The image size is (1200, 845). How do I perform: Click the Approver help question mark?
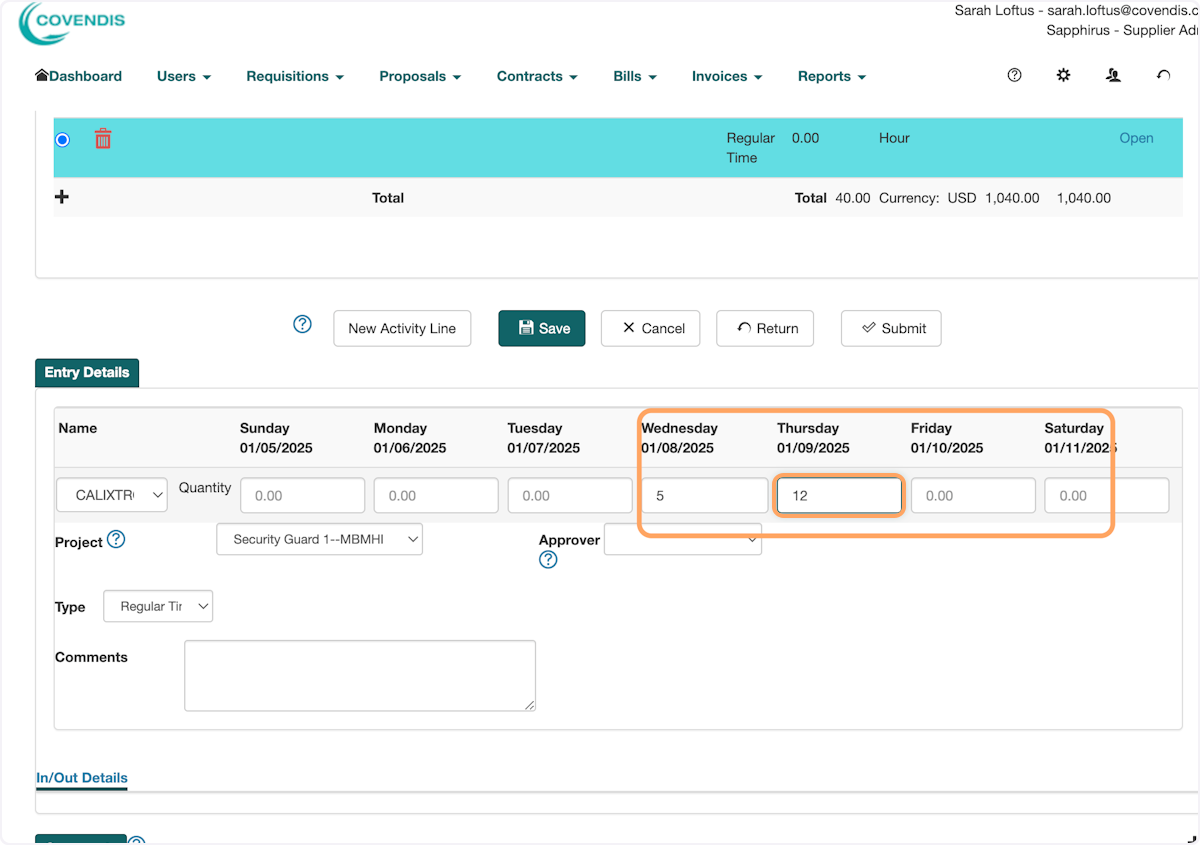[x=548, y=560]
